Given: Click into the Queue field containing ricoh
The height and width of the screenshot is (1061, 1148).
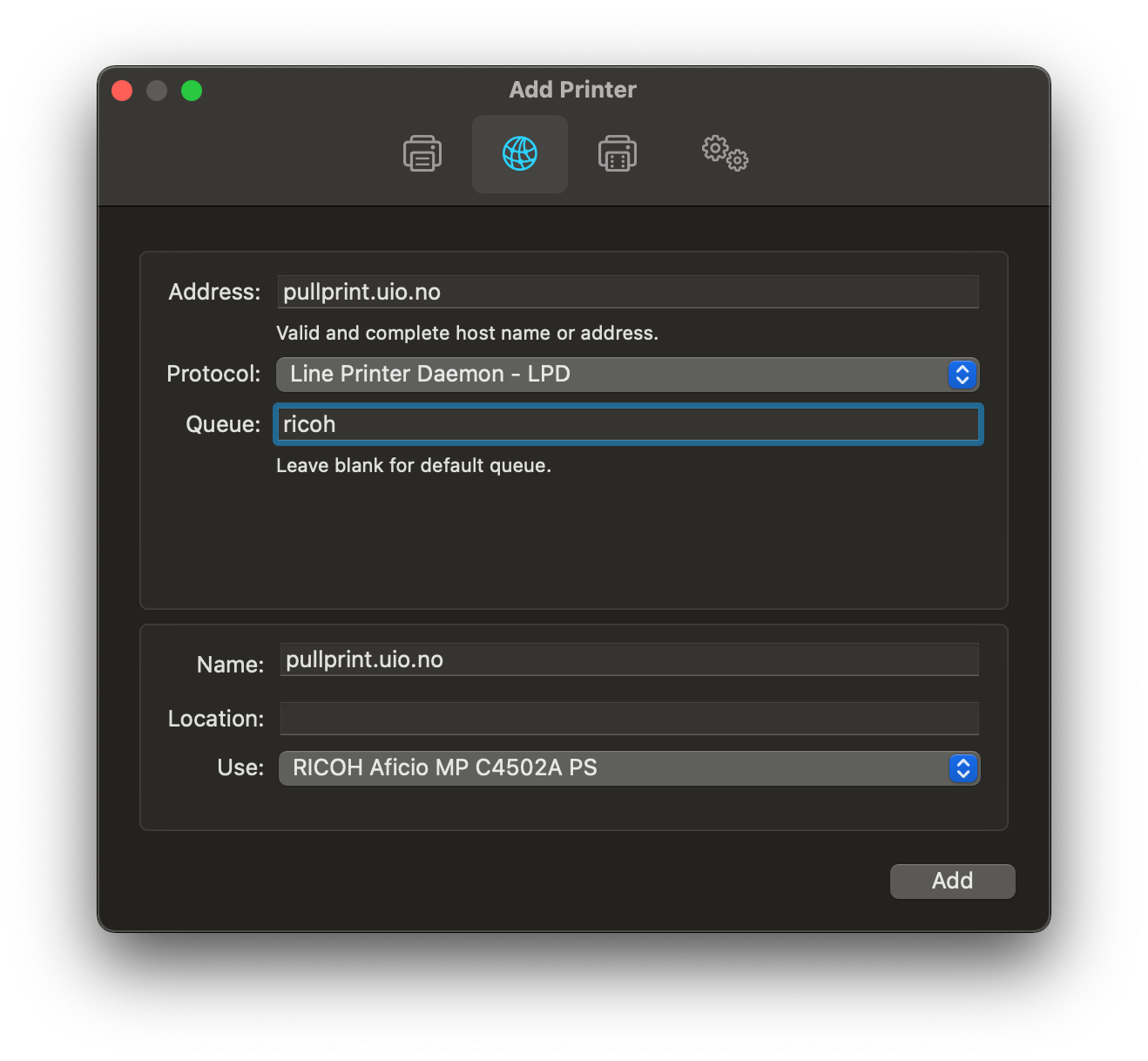Looking at the screenshot, I should [628, 424].
